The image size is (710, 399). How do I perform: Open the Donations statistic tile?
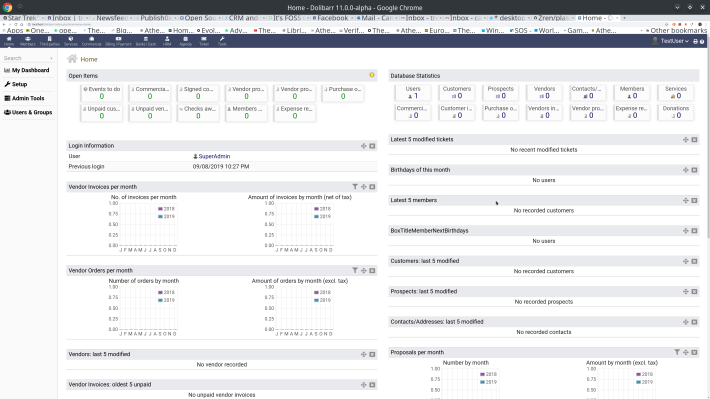[676, 112]
